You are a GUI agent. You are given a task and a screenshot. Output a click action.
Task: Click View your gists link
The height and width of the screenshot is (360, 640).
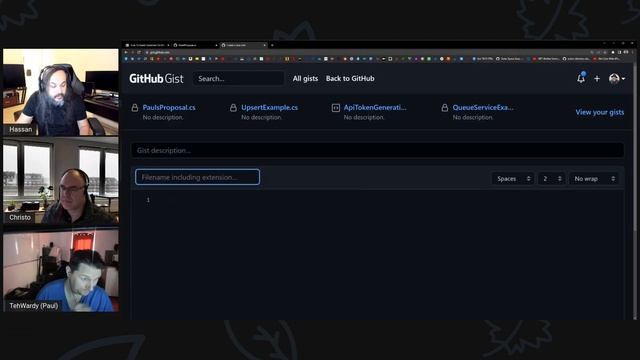pyautogui.click(x=600, y=112)
